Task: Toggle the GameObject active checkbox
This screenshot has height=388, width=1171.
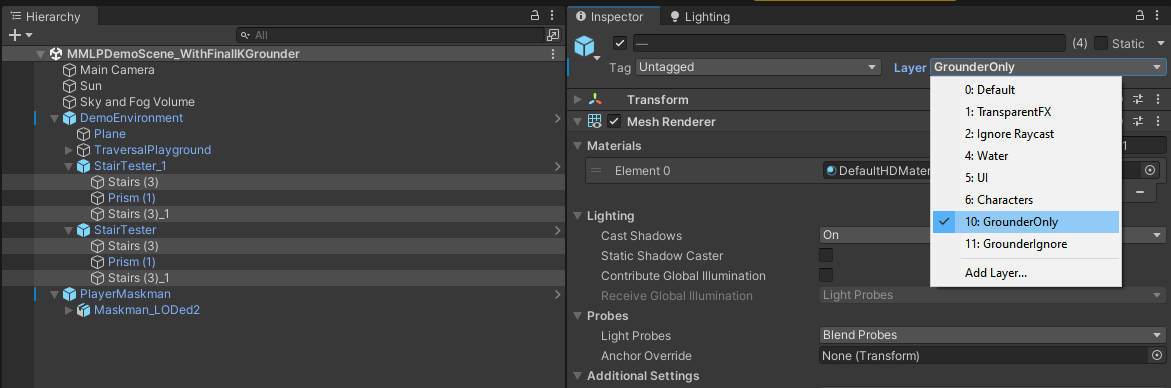Action: click(620, 43)
